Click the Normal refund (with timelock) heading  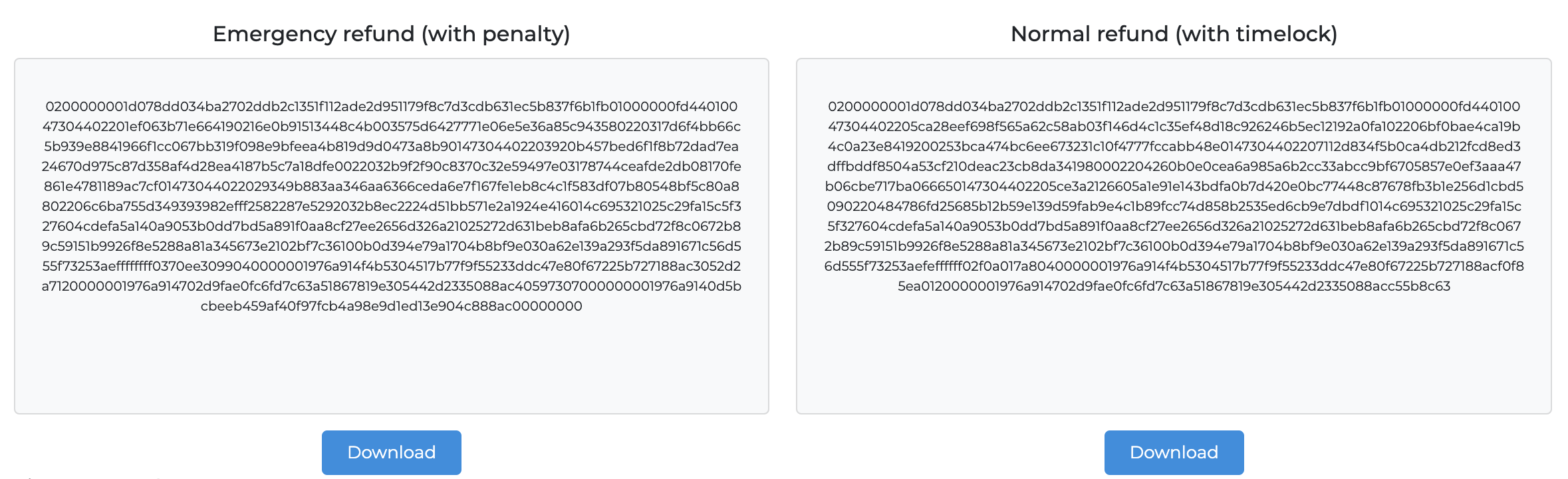[1174, 34]
